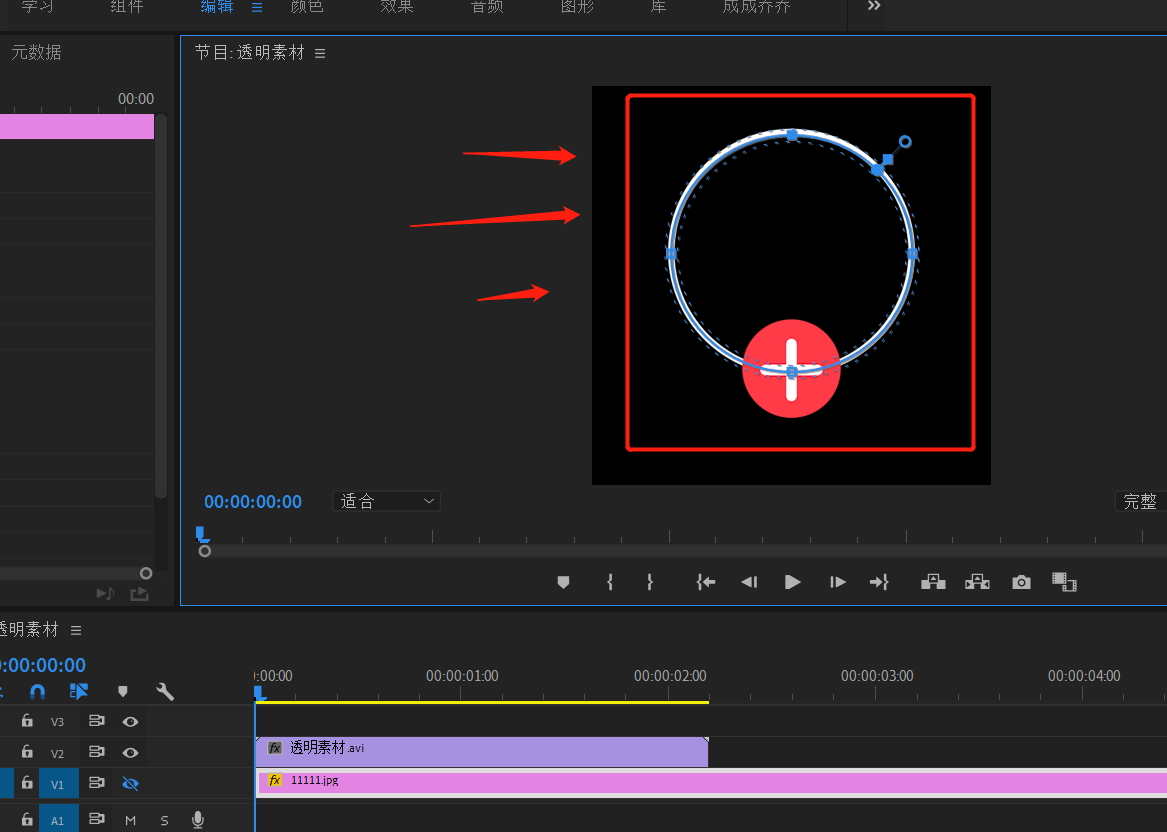1167x832 pixels.
Task: Enable voice-over record on A1
Action: click(x=198, y=819)
